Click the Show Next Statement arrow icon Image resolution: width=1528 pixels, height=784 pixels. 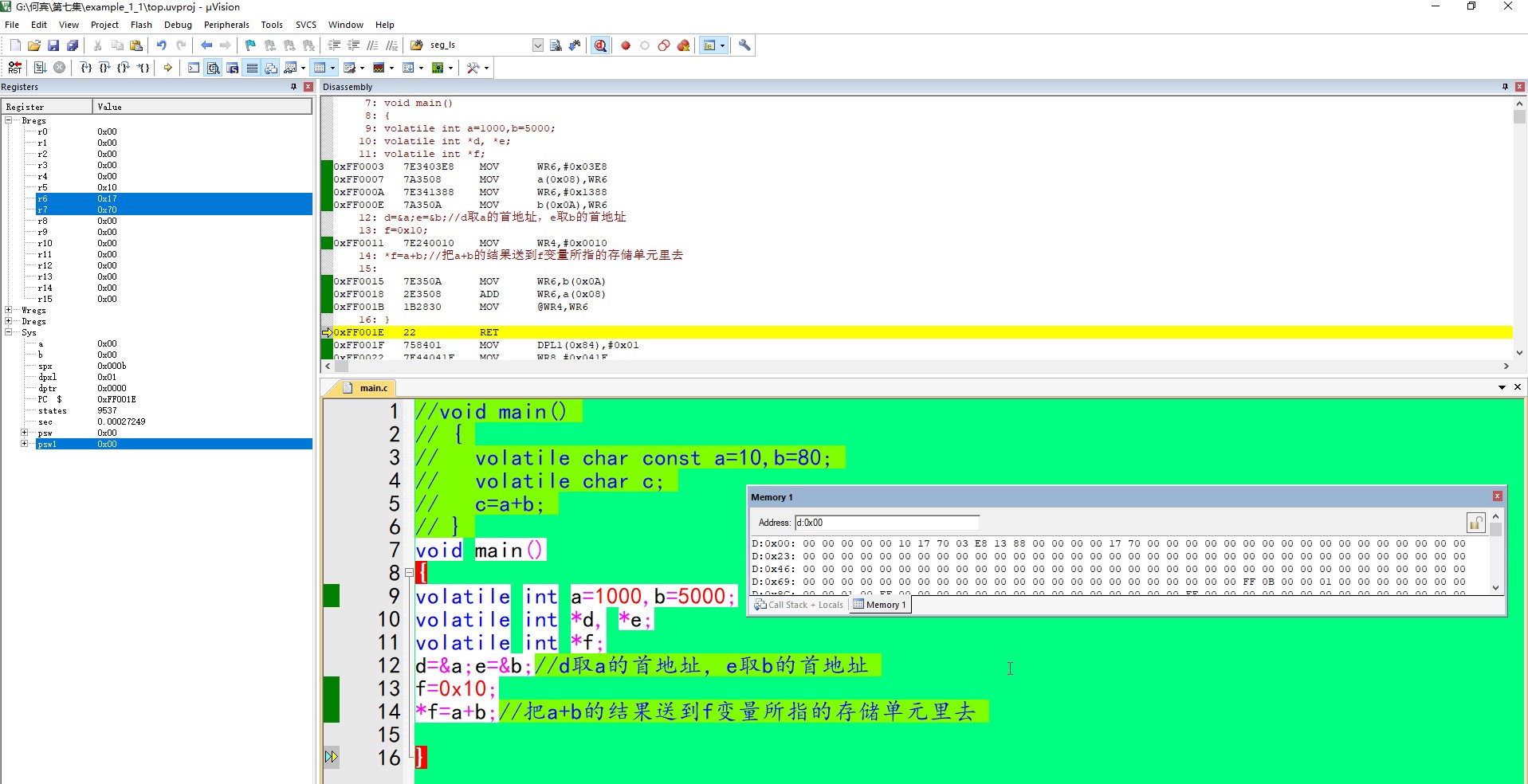click(168, 68)
